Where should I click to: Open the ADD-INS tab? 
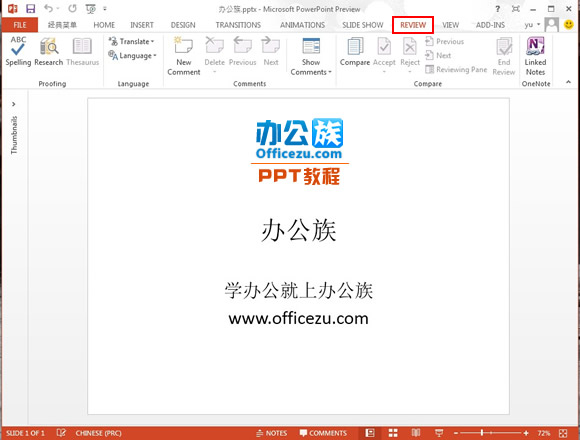point(490,25)
